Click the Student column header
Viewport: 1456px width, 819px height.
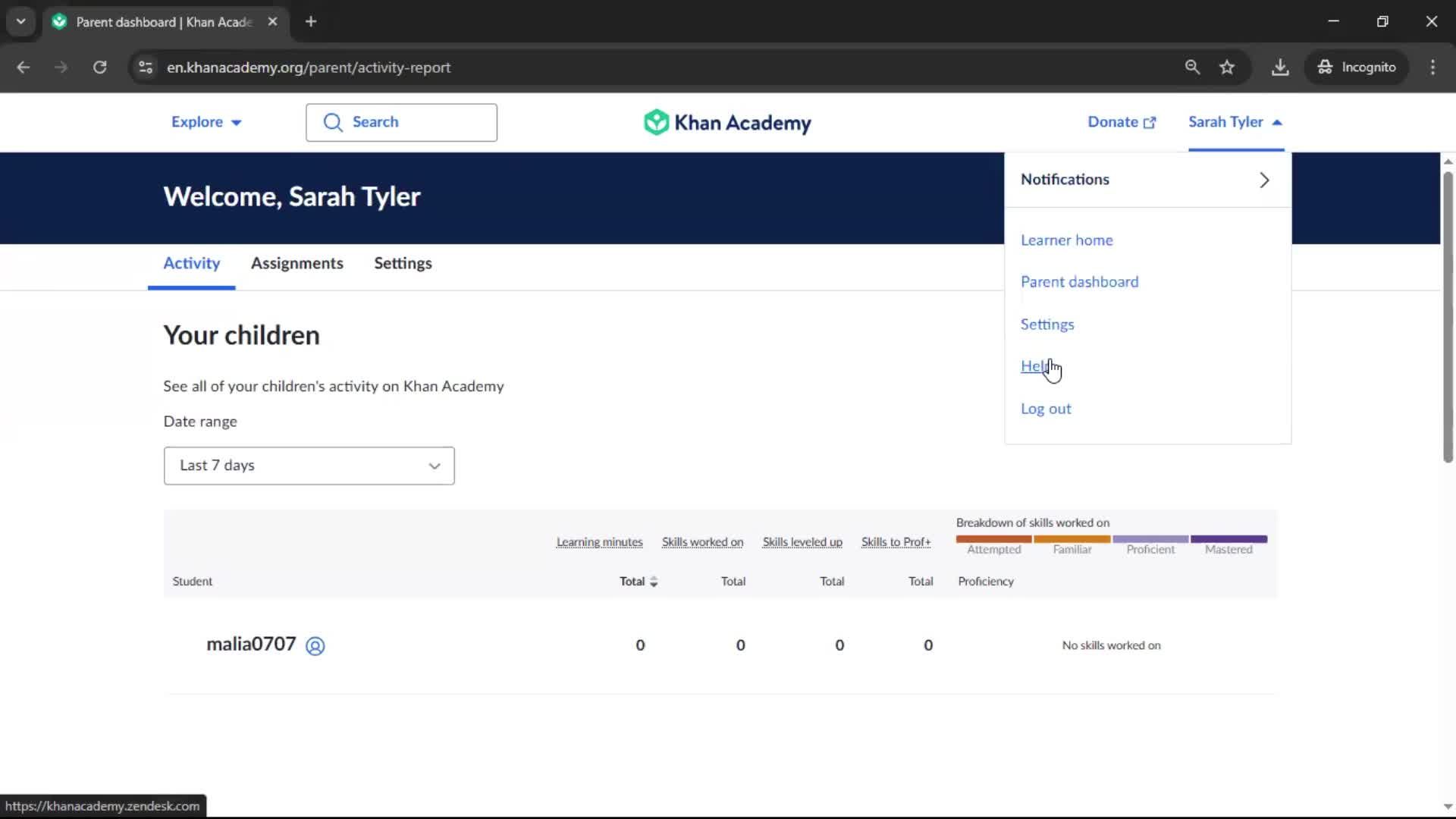coord(192,582)
